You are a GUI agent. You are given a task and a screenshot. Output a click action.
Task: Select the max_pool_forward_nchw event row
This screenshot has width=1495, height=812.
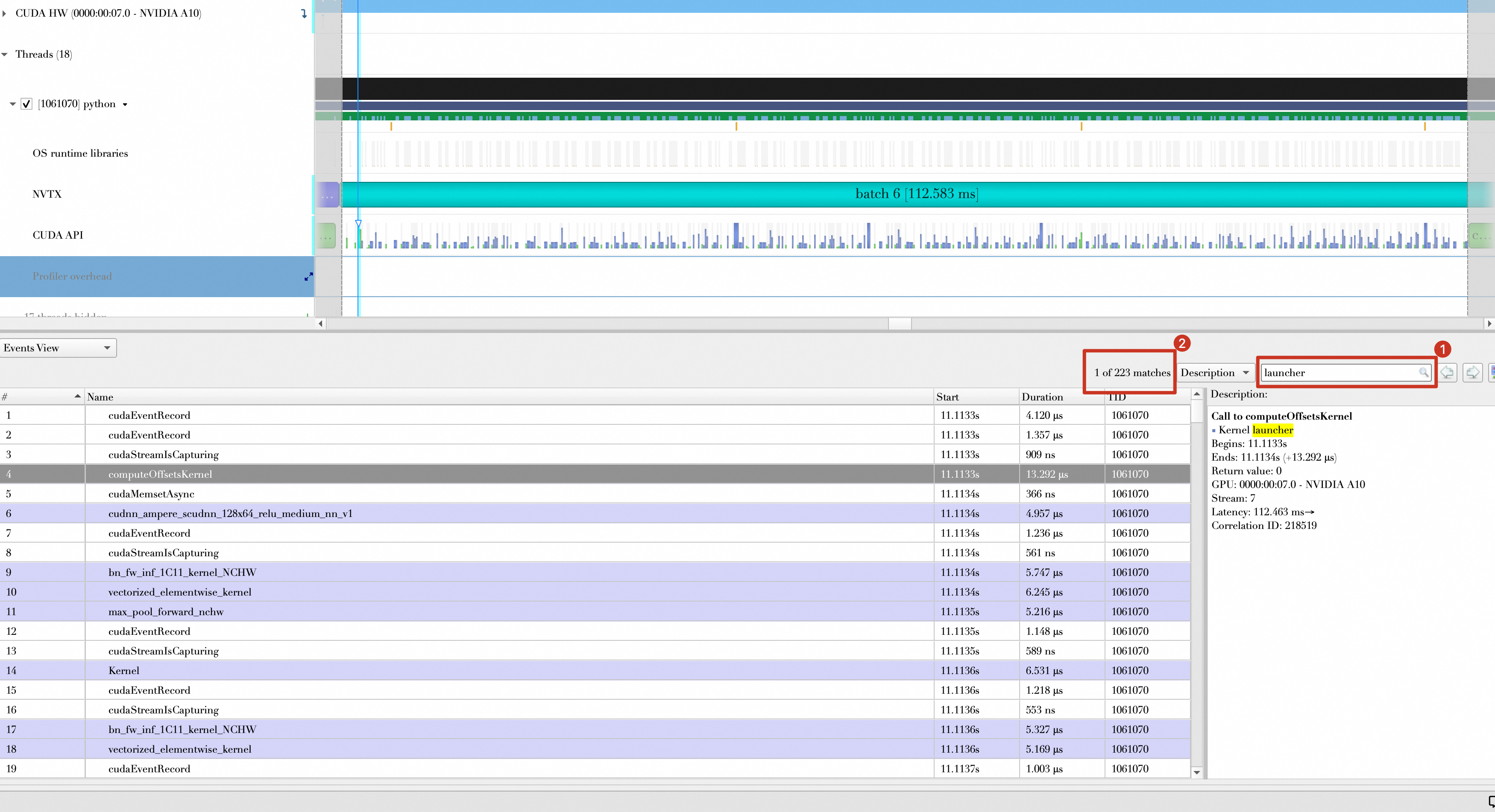coord(165,611)
